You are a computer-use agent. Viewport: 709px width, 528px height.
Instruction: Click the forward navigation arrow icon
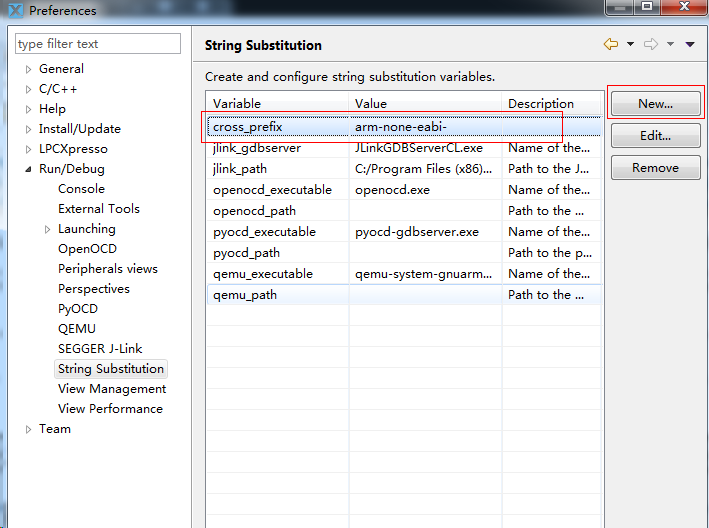[x=651, y=44]
